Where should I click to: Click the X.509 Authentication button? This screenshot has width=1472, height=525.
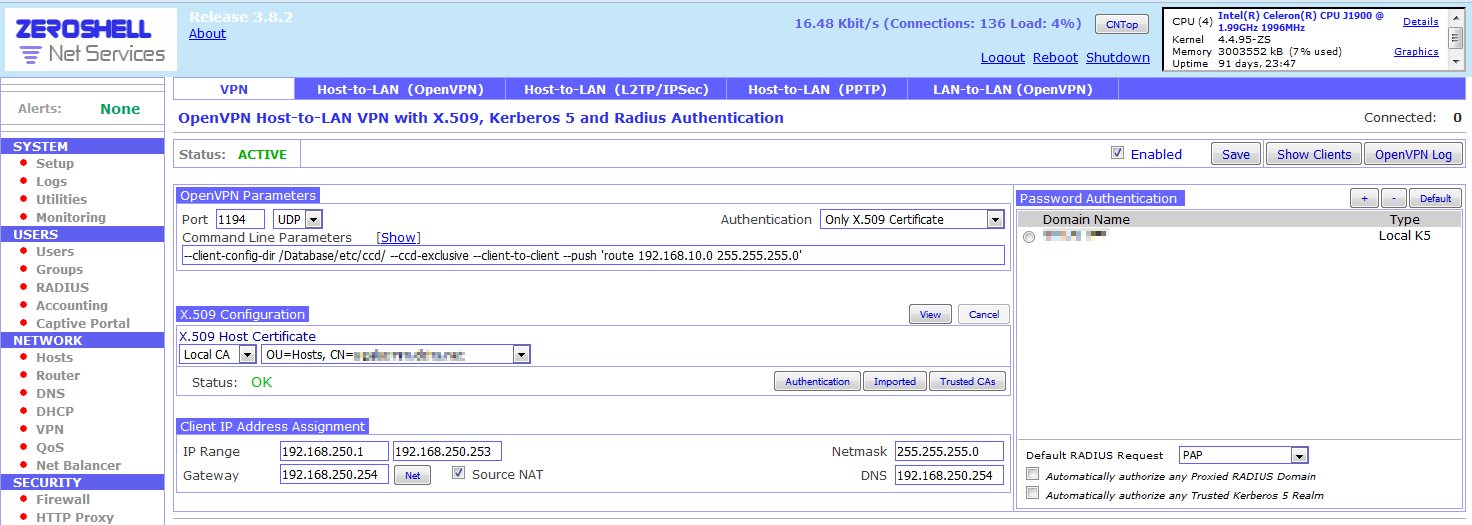[817, 381]
